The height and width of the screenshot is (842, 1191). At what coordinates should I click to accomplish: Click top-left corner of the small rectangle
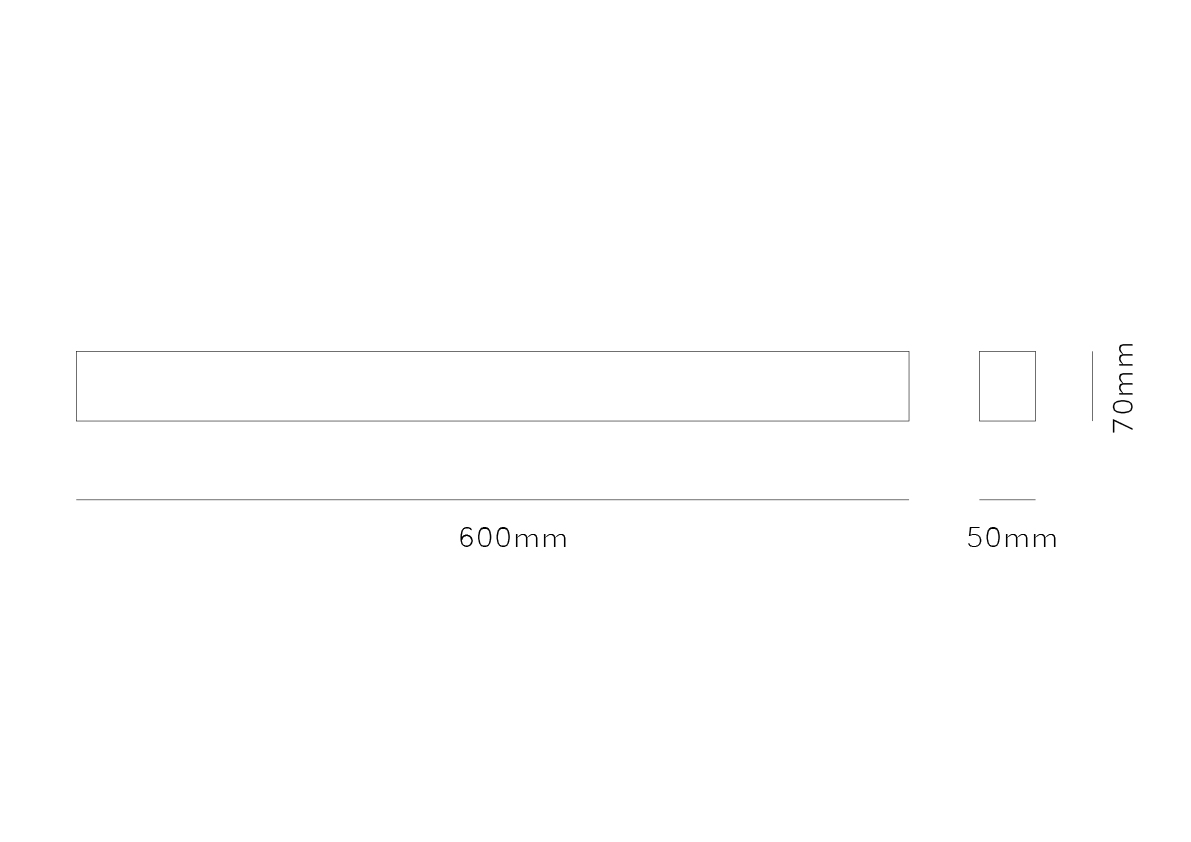point(980,352)
